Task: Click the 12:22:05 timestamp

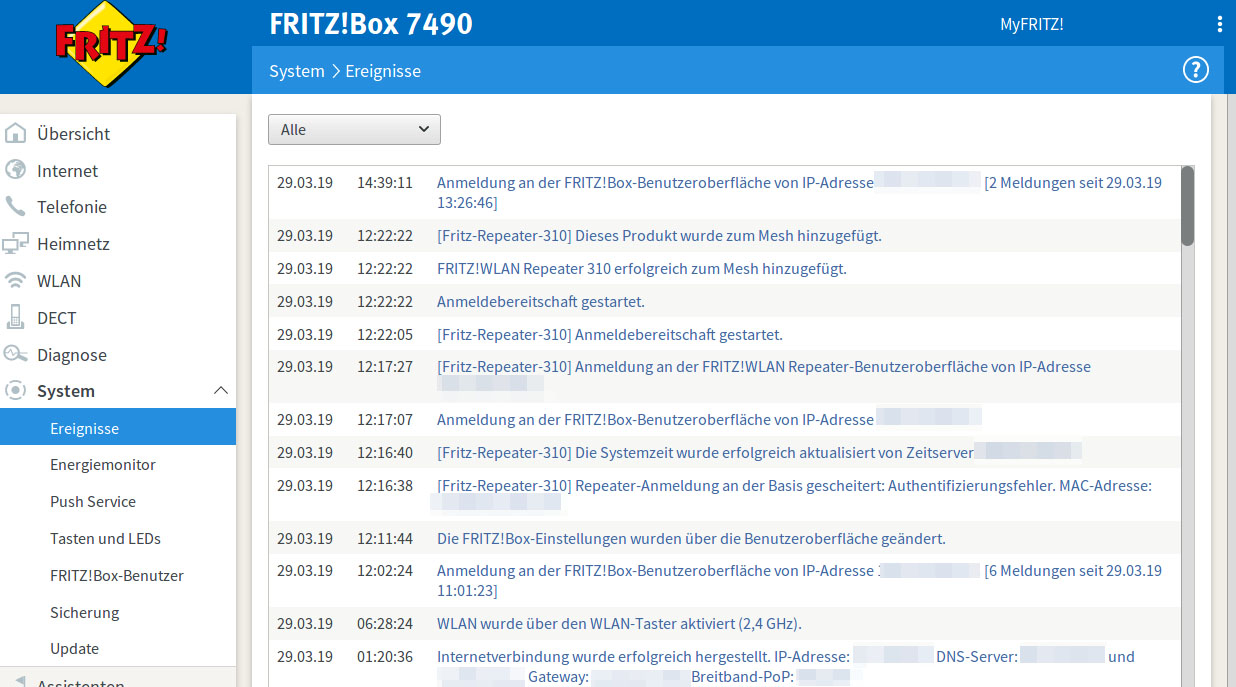Action: [385, 335]
